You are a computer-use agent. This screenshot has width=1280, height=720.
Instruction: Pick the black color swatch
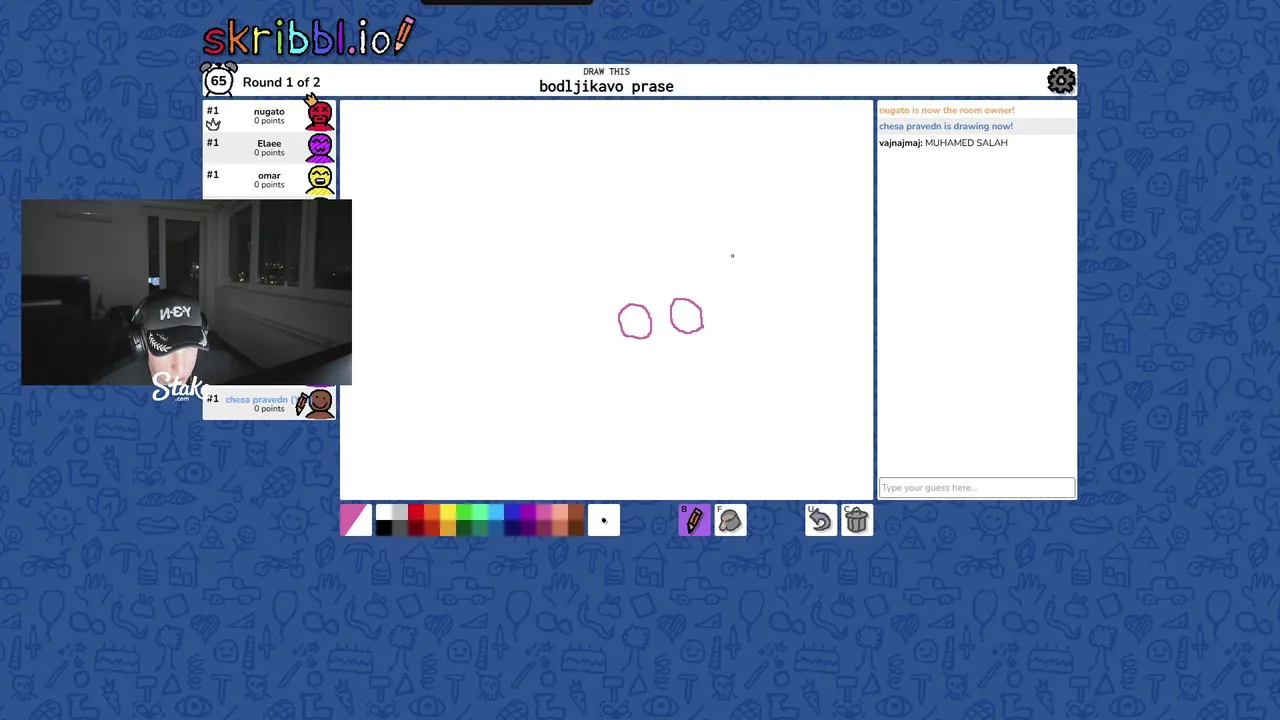point(384,528)
